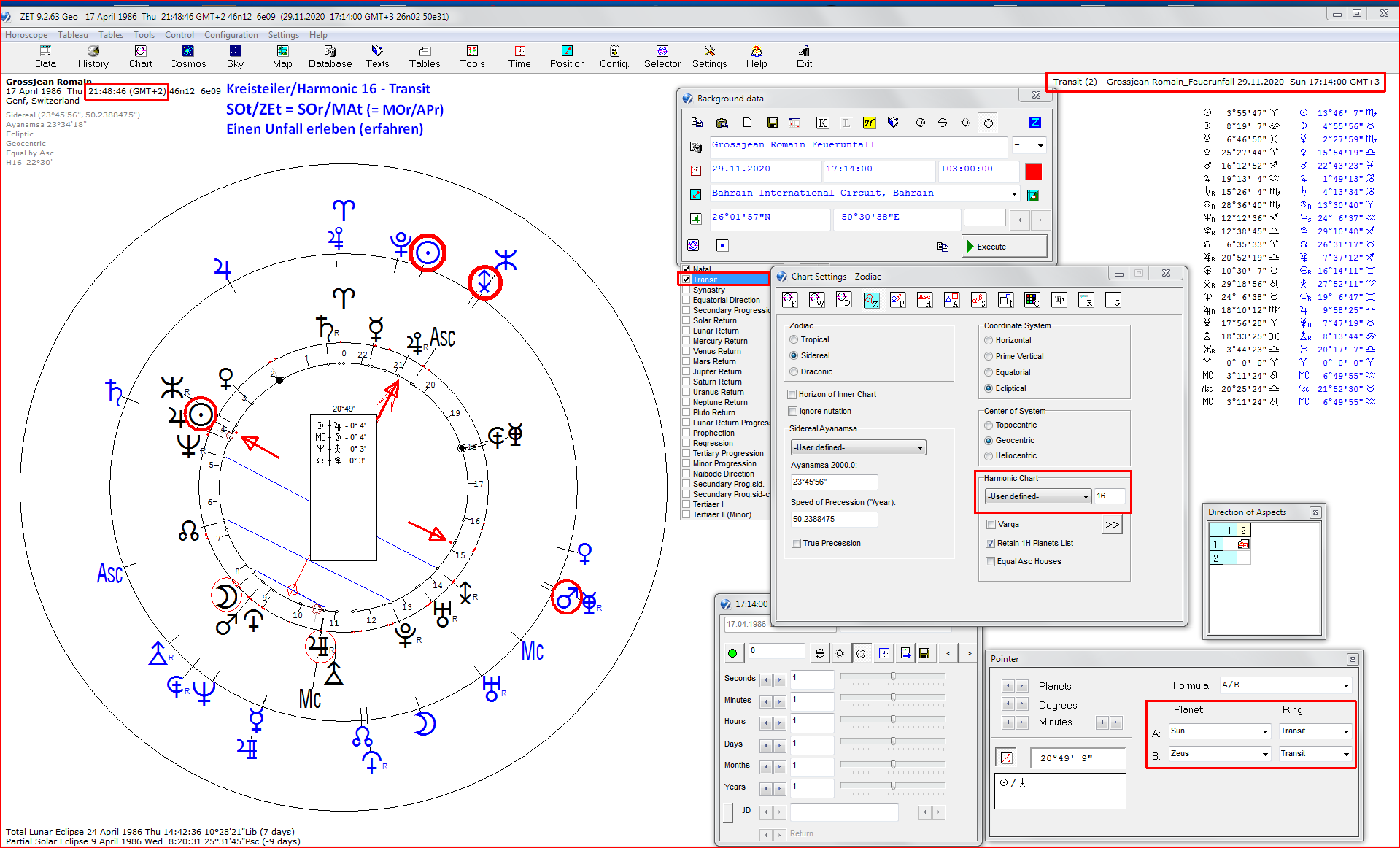Open the Harmonic Chart User defined dropdown

coord(1037,496)
